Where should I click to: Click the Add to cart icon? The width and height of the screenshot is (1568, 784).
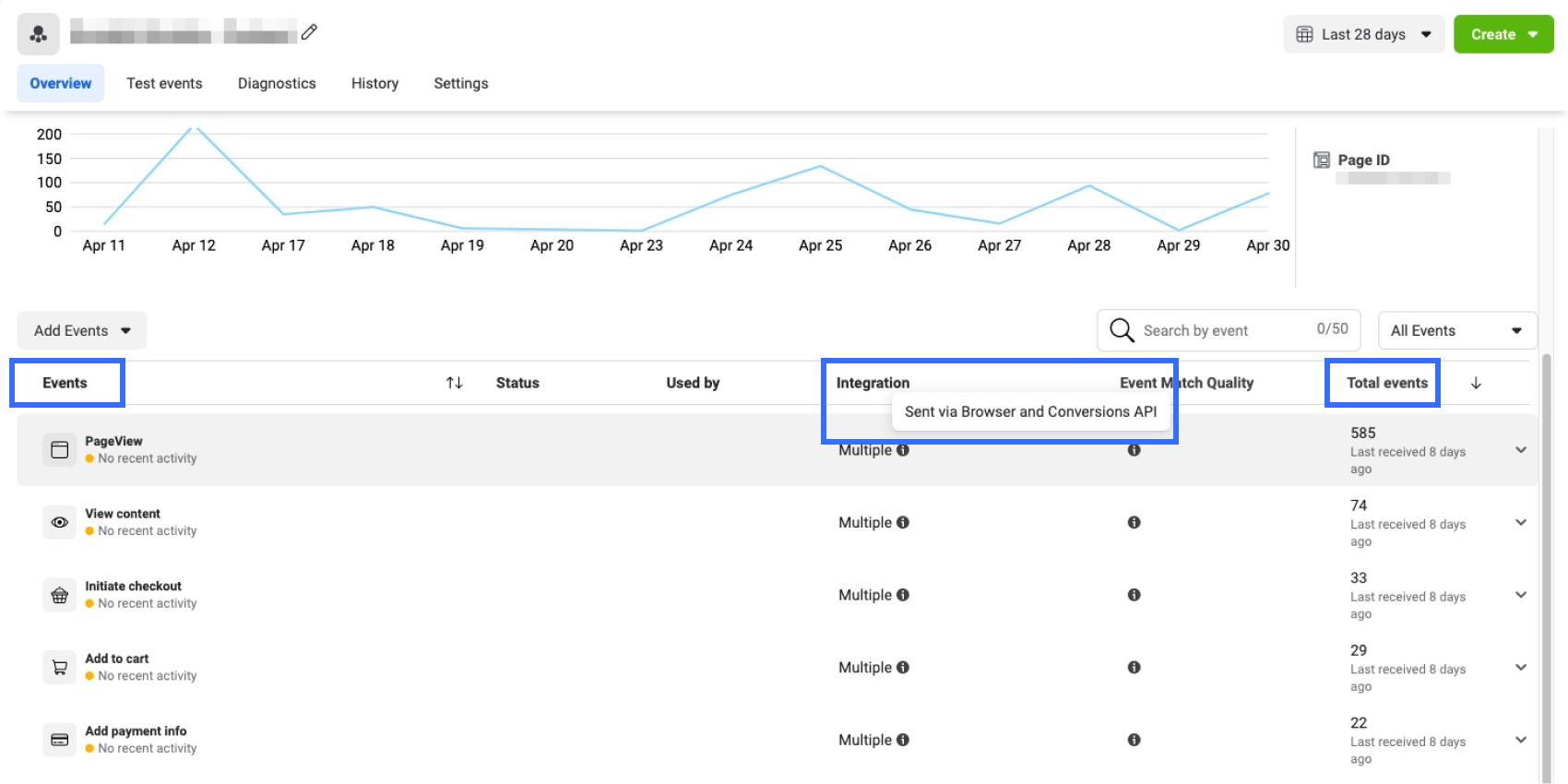60,667
